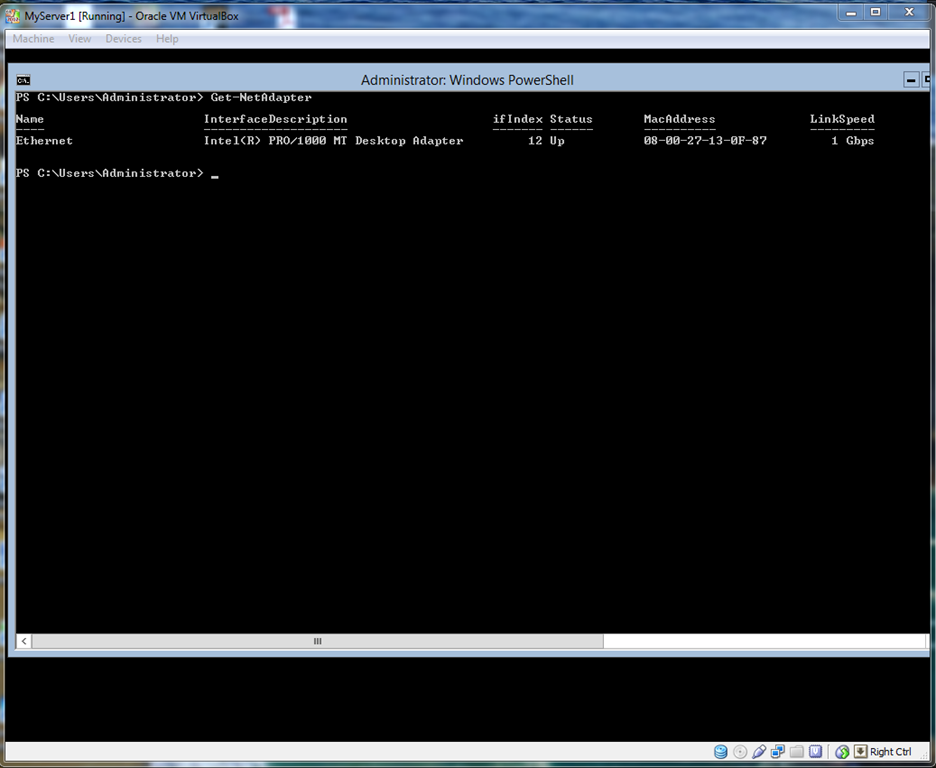Open the USB devices indicator icon

[x=759, y=752]
